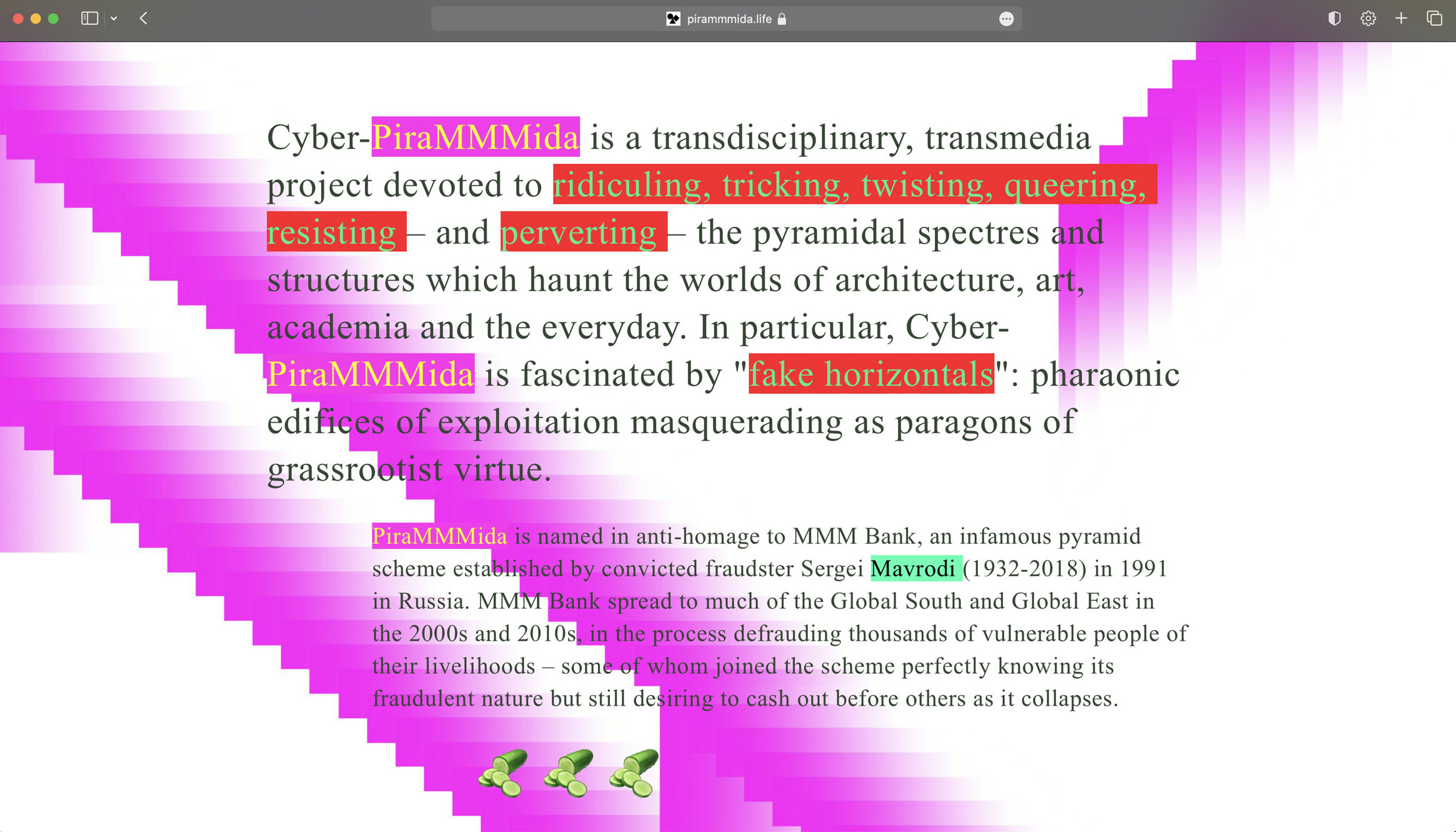This screenshot has height=832, width=1456.
Task: Click the site favicon in address bar
Action: tap(673, 19)
